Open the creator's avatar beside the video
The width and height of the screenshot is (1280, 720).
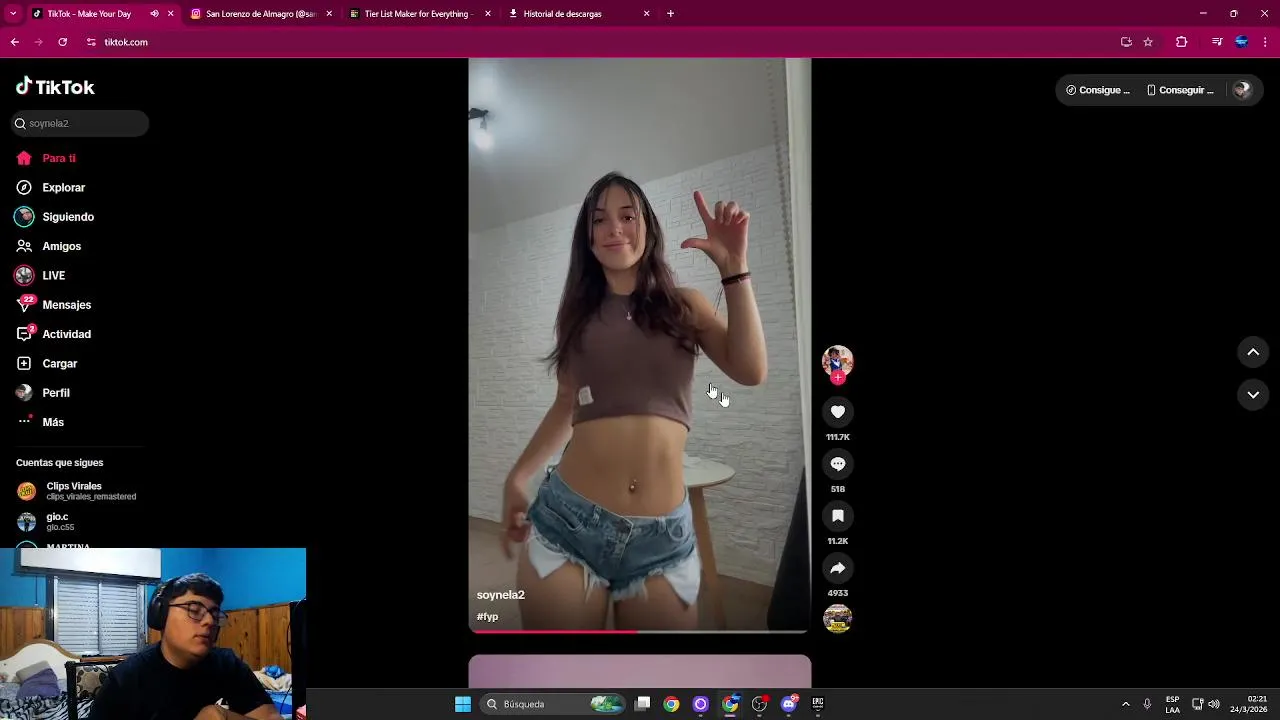(838, 361)
